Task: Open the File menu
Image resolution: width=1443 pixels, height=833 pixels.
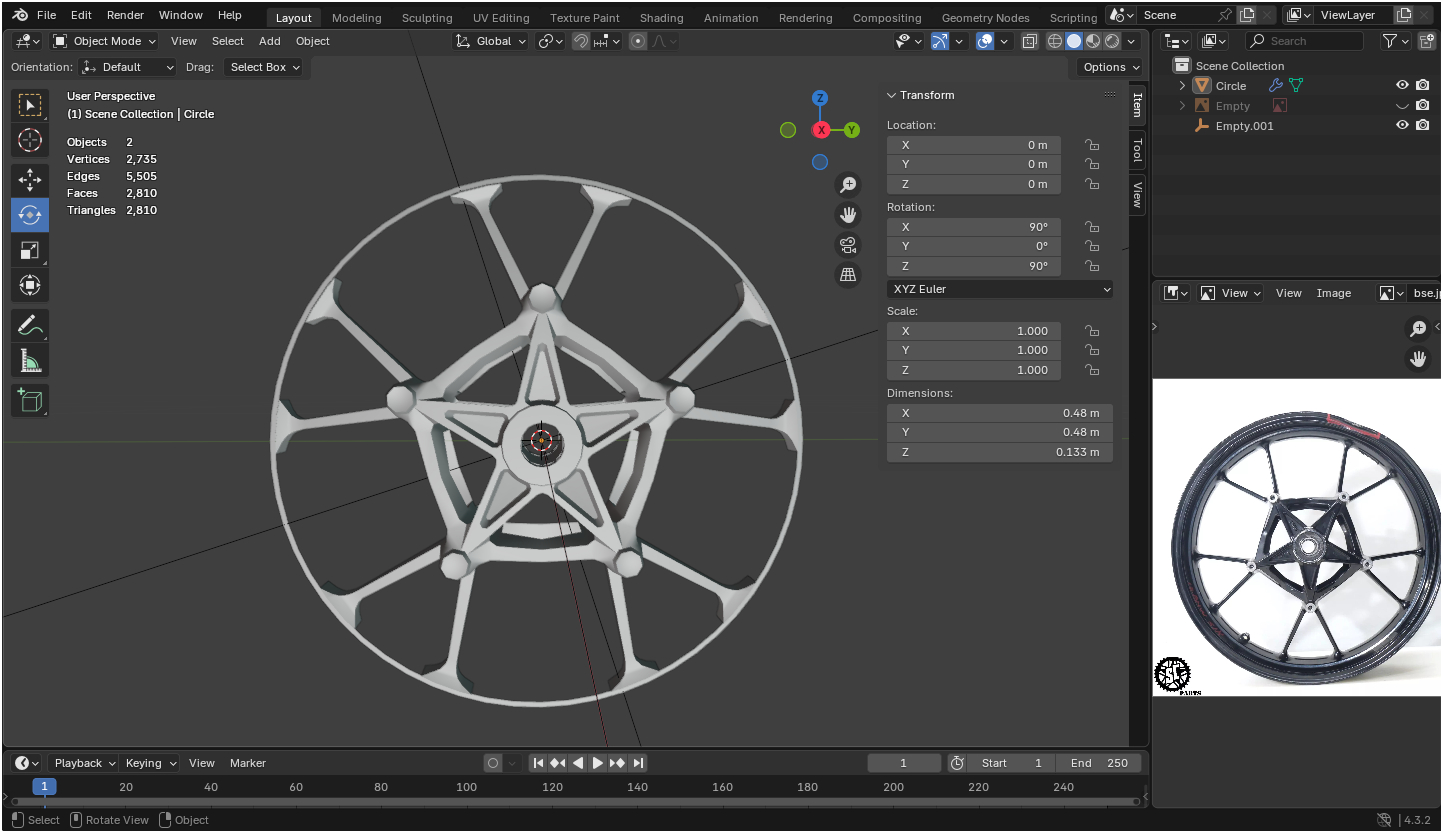Action: click(47, 15)
